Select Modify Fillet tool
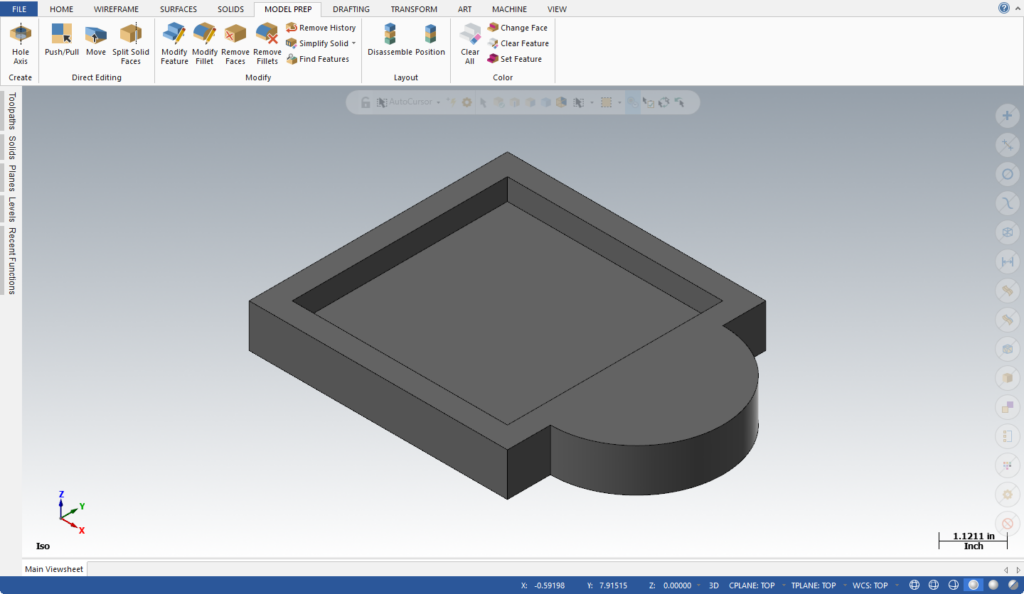 pyautogui.click(x=204, y=44)
